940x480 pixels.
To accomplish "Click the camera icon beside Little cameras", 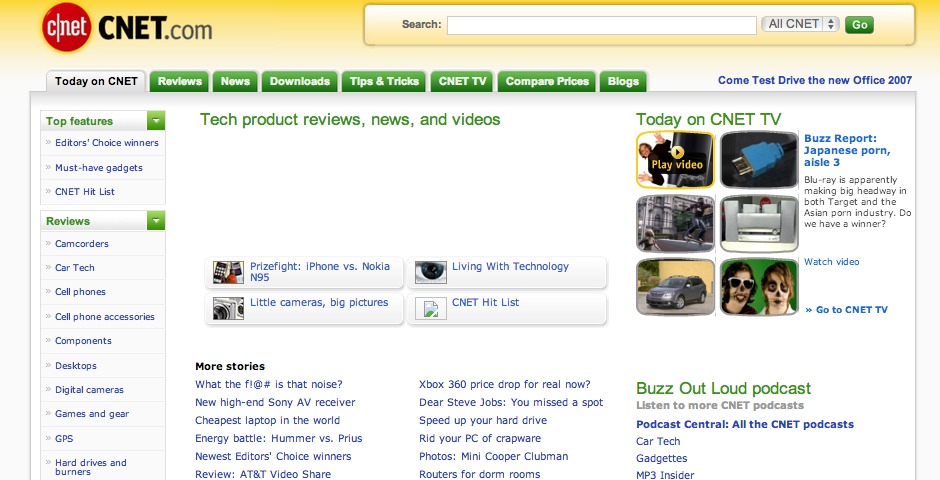I will (x=228, y=309).
